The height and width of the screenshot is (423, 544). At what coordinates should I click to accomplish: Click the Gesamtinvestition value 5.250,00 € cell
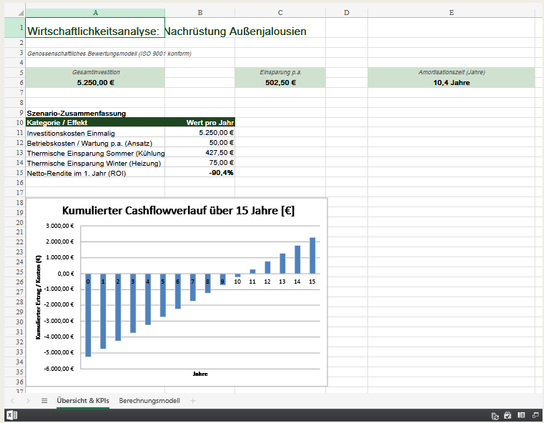tap(95, 83)
